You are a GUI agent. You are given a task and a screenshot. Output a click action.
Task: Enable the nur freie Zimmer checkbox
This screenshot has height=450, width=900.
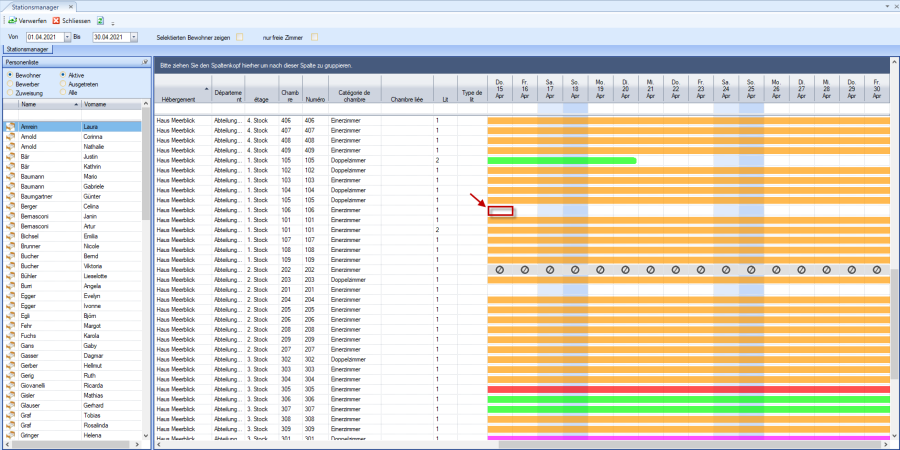(x=314, y=37)
